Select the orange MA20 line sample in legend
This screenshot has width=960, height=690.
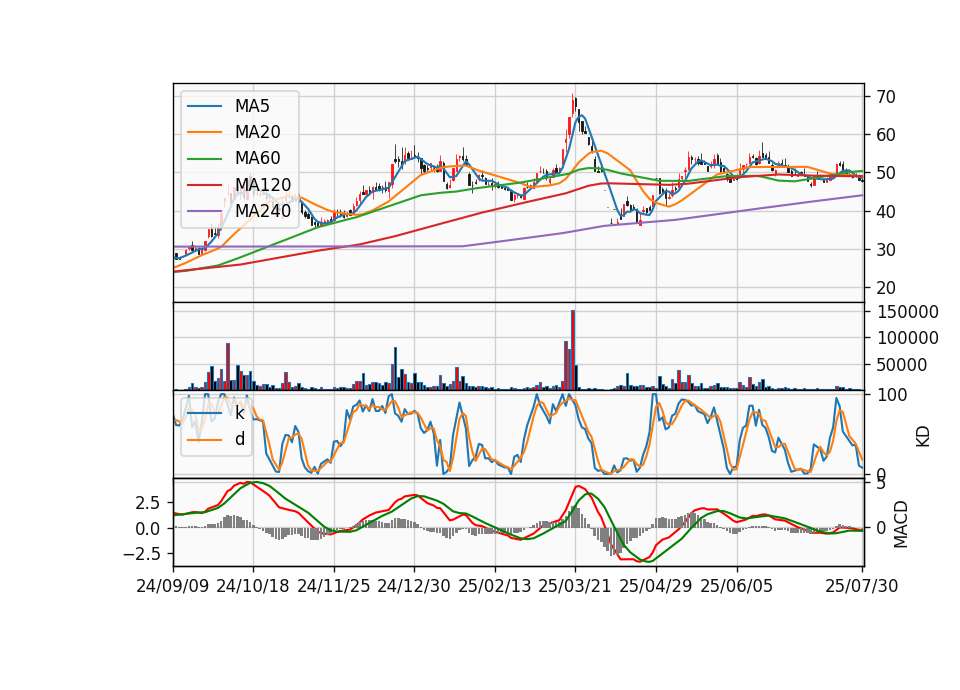point(204,132)
